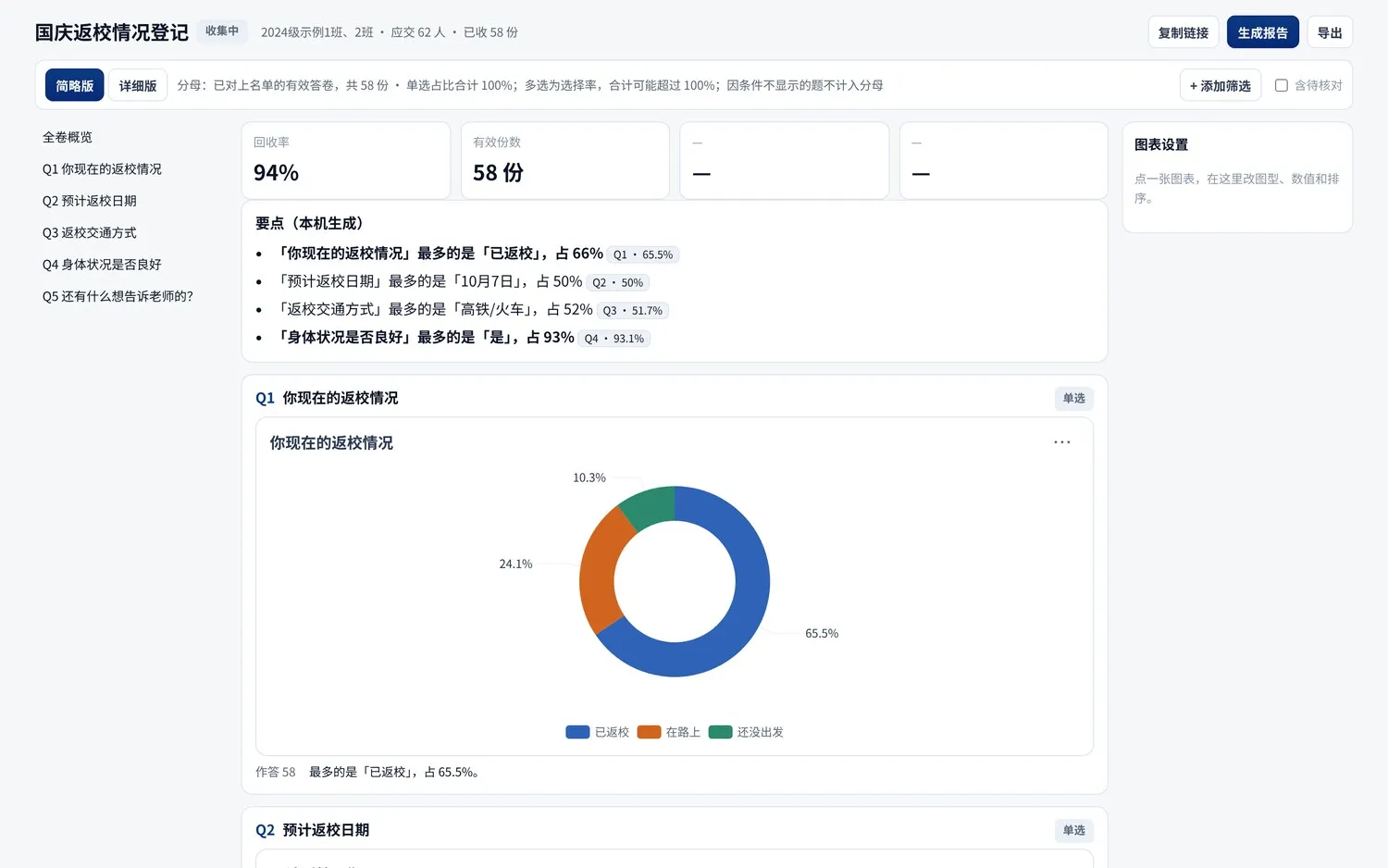Click the Q1 · 65.5% reference chip

point(643,254)
